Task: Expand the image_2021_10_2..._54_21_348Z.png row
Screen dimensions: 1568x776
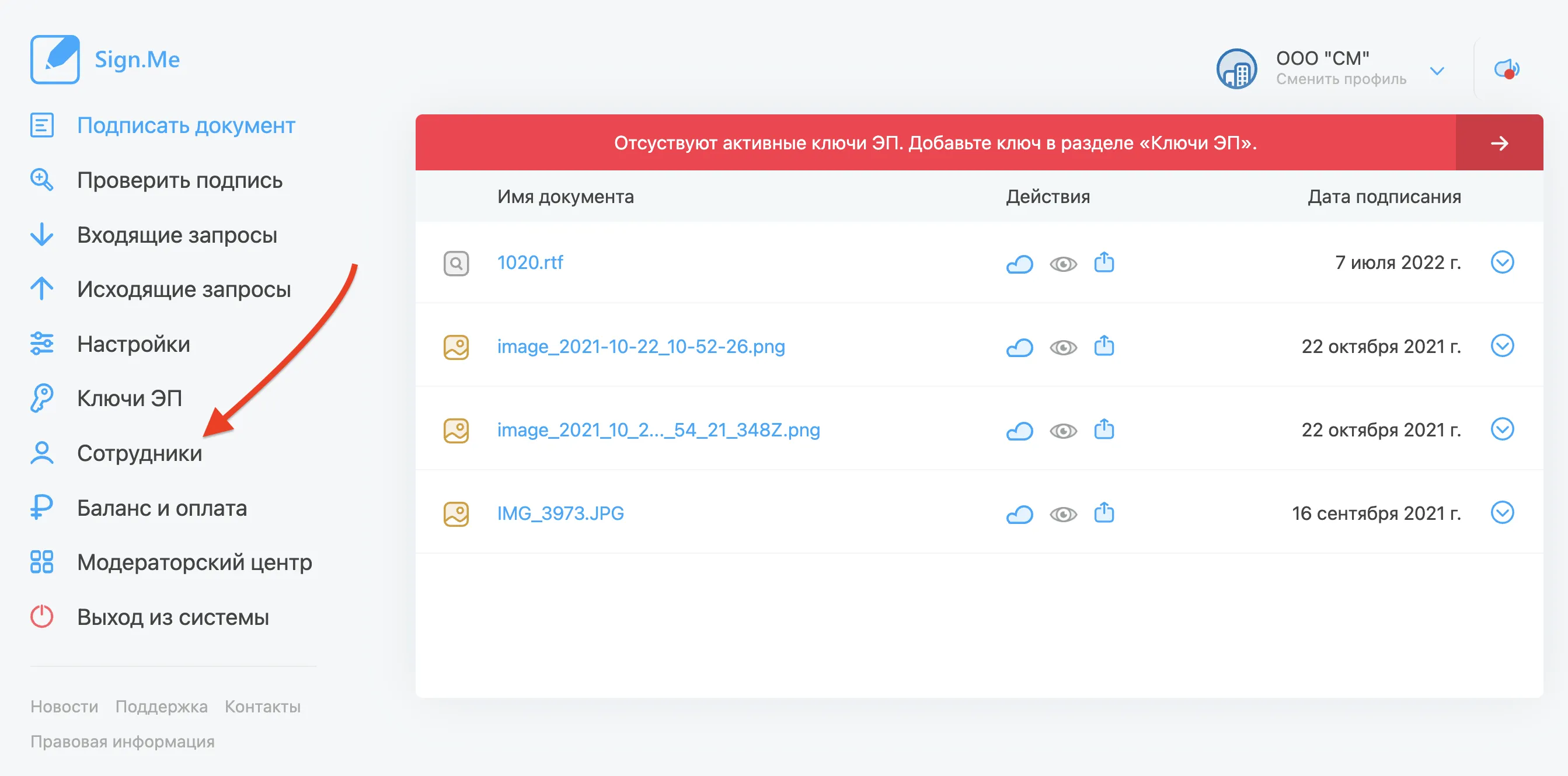Action: (1502, 429)
